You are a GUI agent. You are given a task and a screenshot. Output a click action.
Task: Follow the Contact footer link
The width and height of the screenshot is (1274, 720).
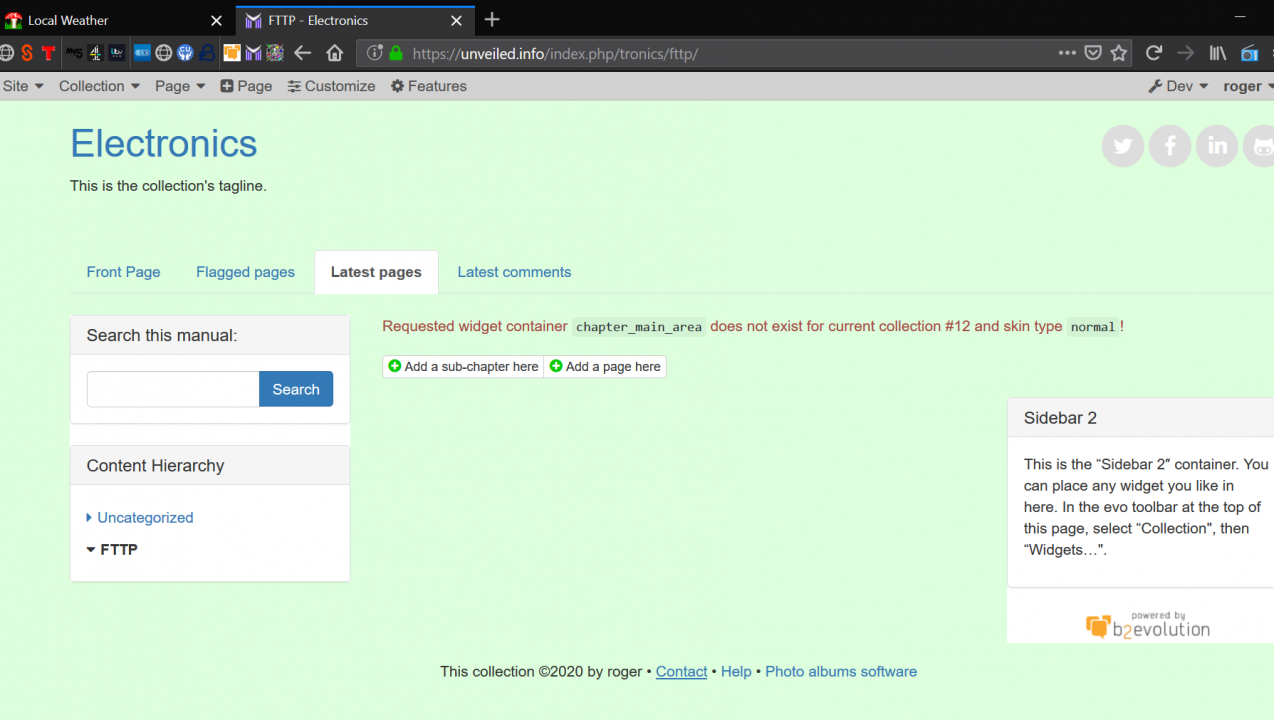(x=681, y=672)
